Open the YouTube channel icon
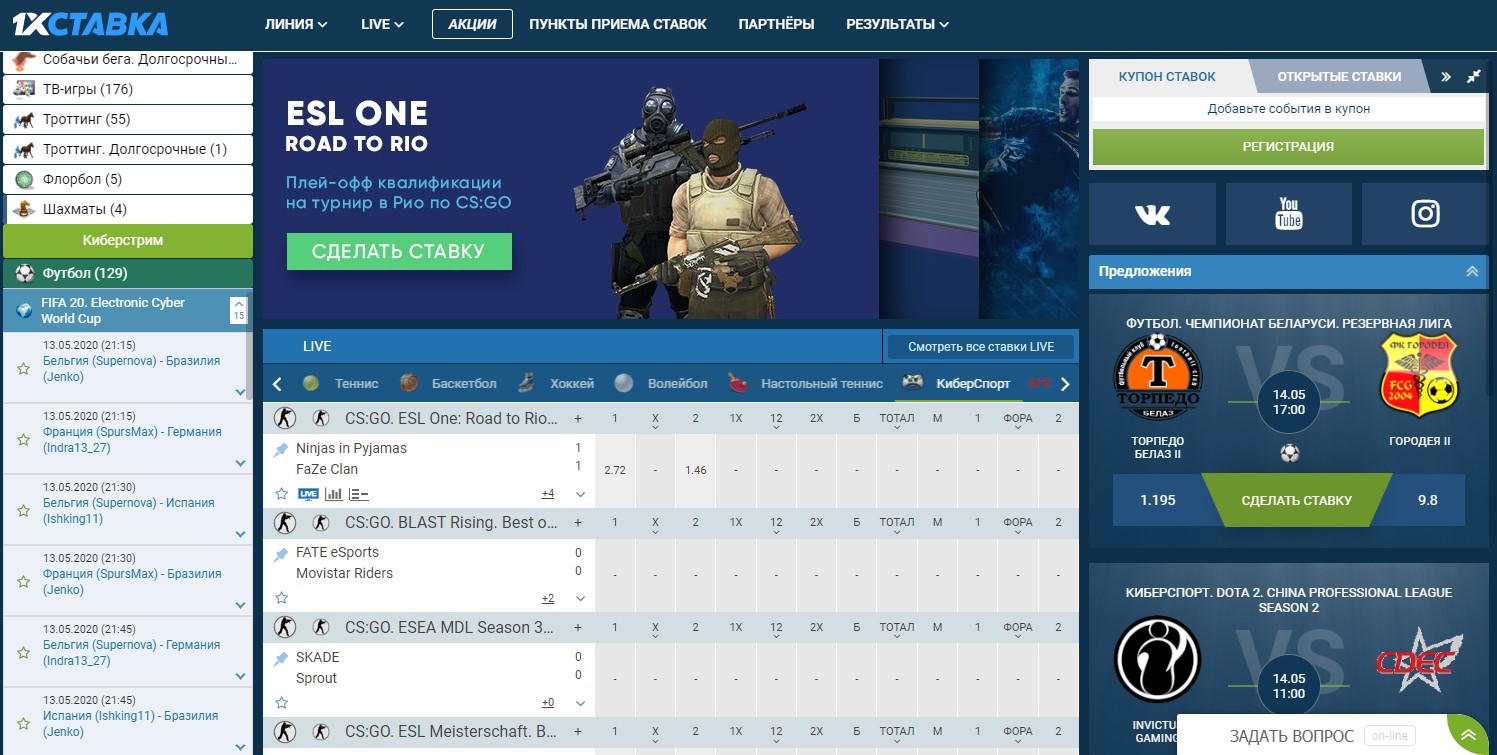 1288,214
